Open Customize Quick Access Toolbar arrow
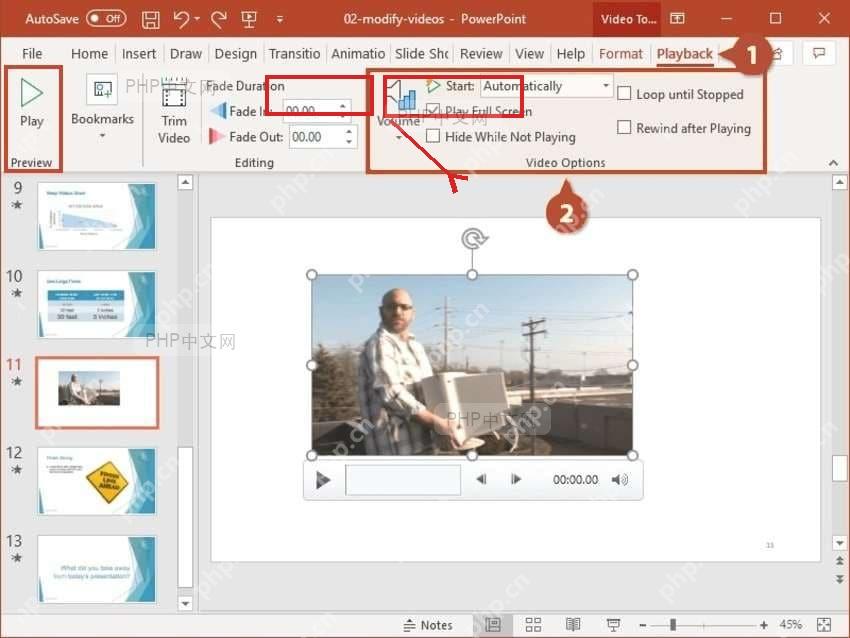The image size is (850, 638). click(280, 20)
